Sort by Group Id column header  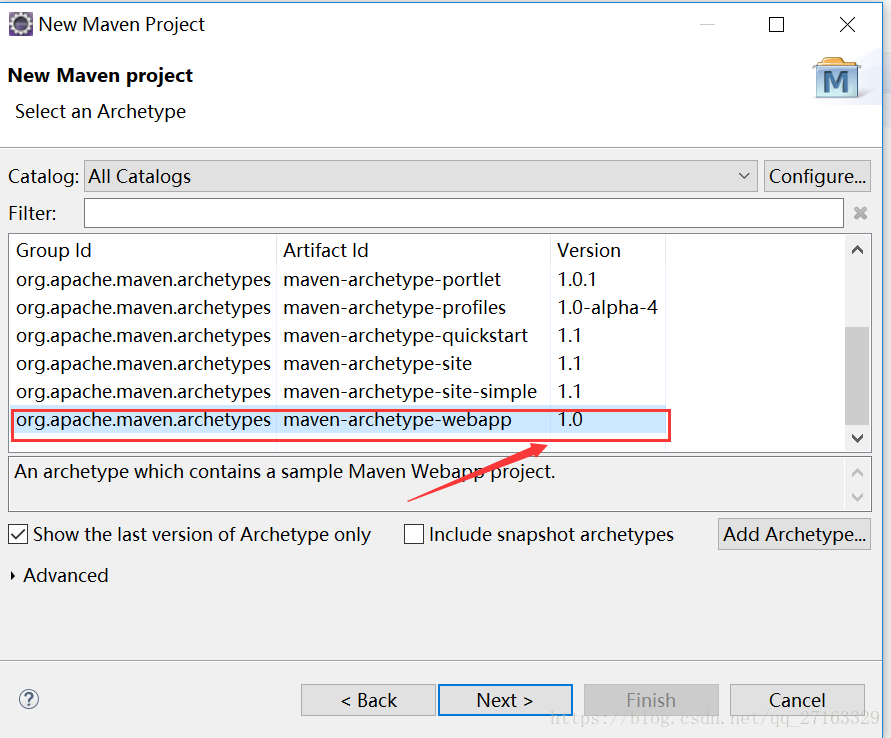143,250
